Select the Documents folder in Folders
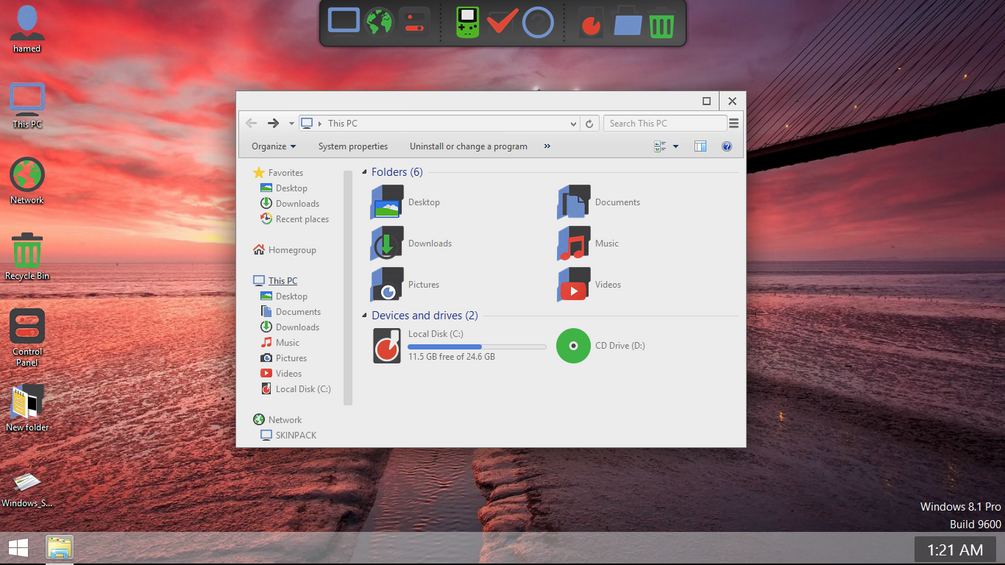The height and width of the screenshot is (565, 1005). click(x=599, y=202)
